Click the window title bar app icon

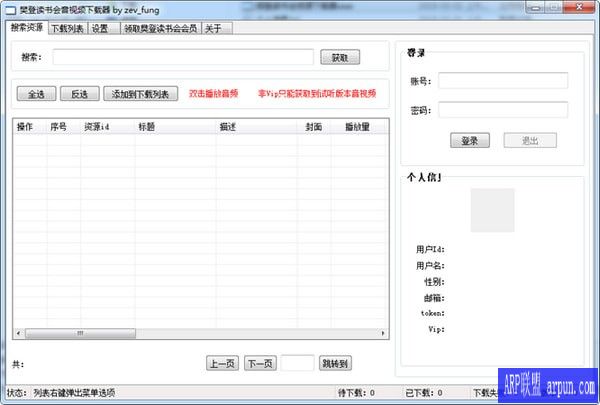coord(10,10)
